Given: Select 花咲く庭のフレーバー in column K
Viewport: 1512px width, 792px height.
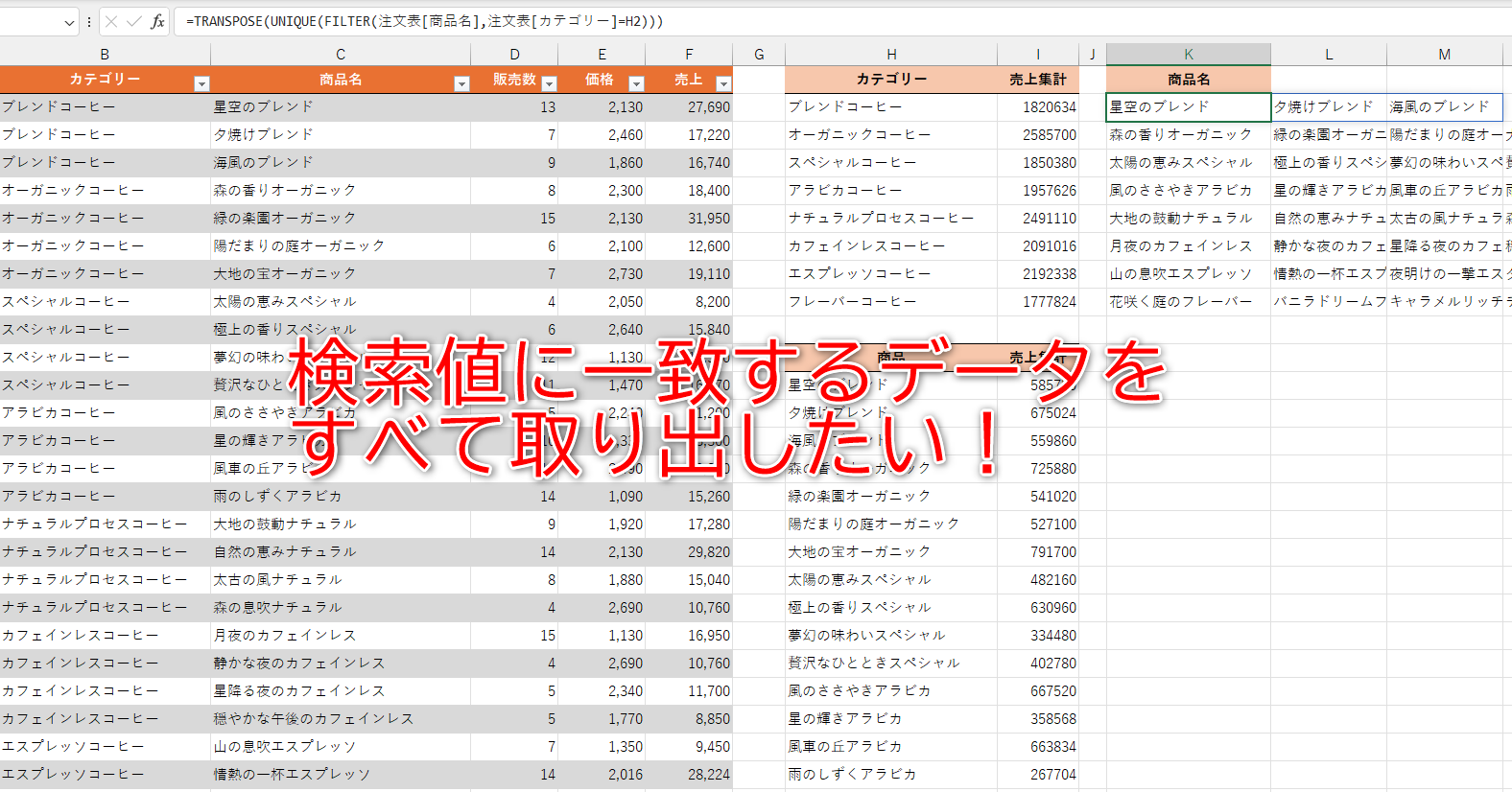Looking at the screenshot, I should (x=1189, y=302).
